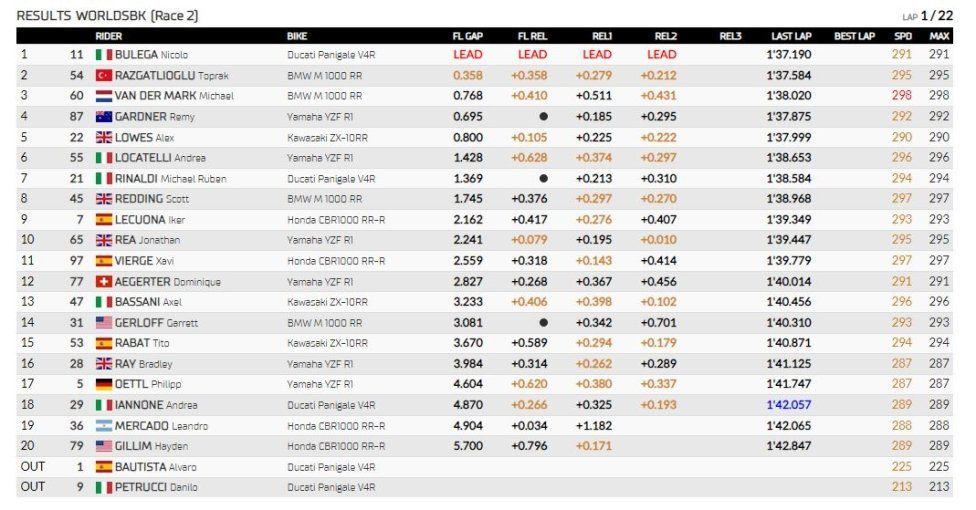This screenshot has width=976, height=510.
Task: Select rider name VAN DER MARK Michael
Action: 174,96
